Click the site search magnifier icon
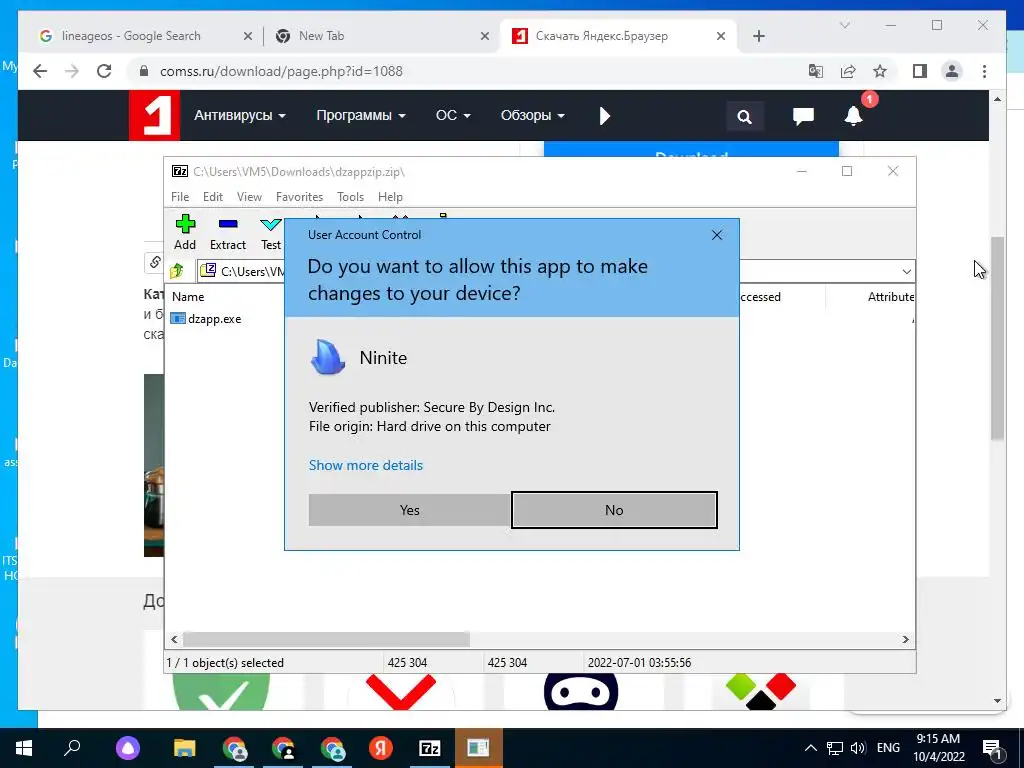 [744, 116]
